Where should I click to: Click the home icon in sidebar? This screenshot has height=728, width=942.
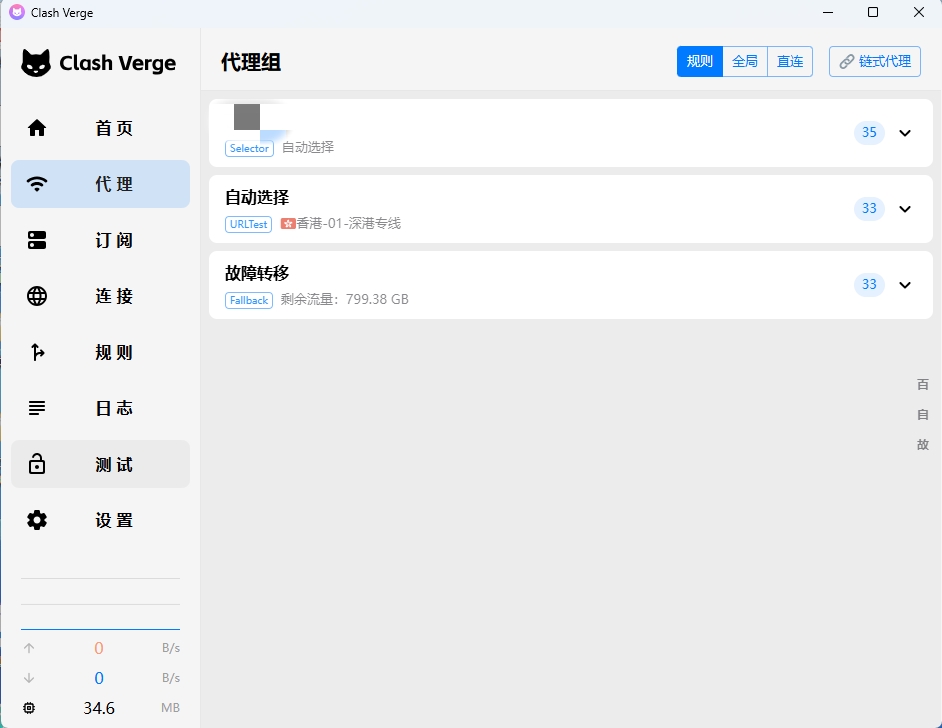tap(37, 128)
